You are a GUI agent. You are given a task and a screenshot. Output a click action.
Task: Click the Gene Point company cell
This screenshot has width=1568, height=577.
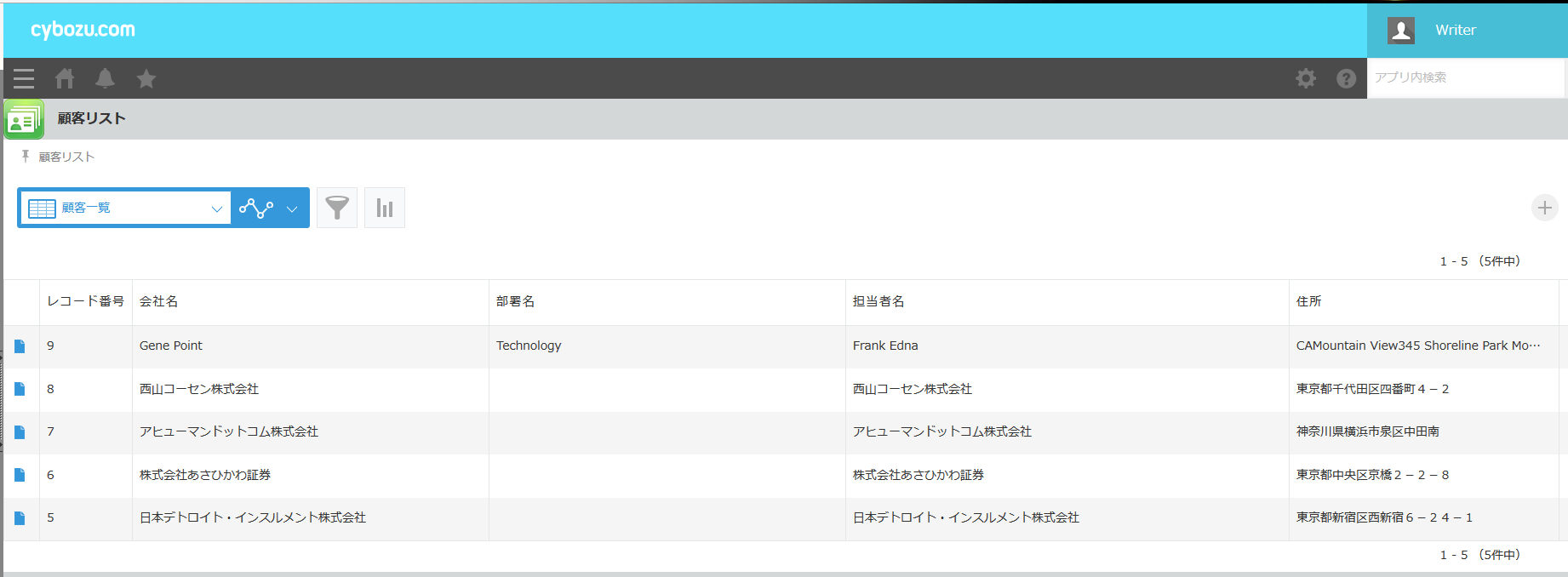tap(311, 346)
